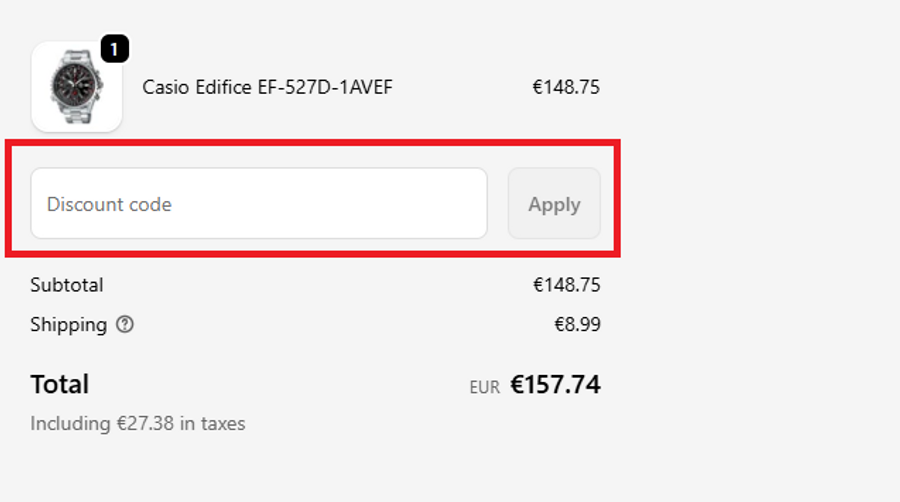Click the 'Discount code' placeholder text
This screenshot has width=900, height=502.
pos(109,204)
